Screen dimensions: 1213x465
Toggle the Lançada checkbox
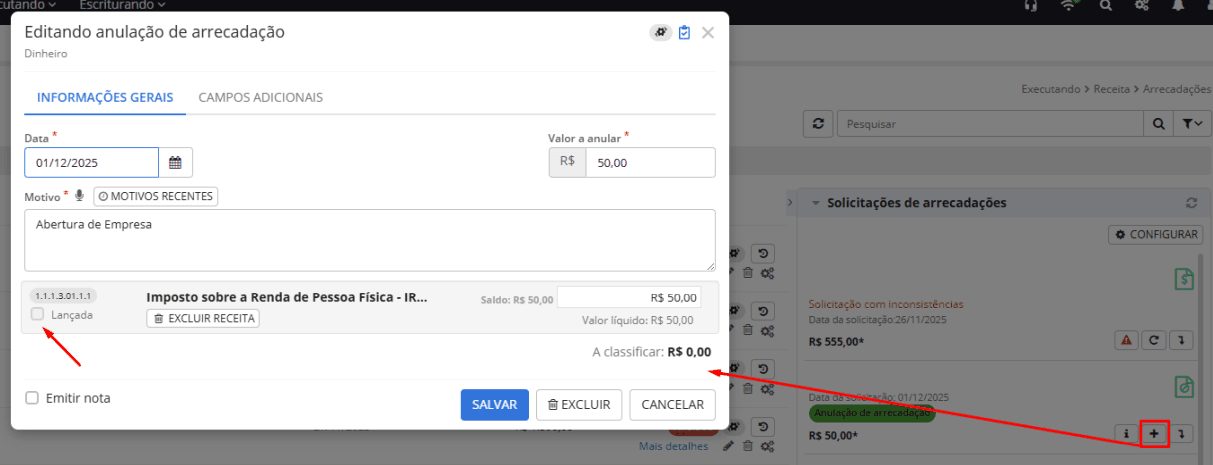coord(38,315)
